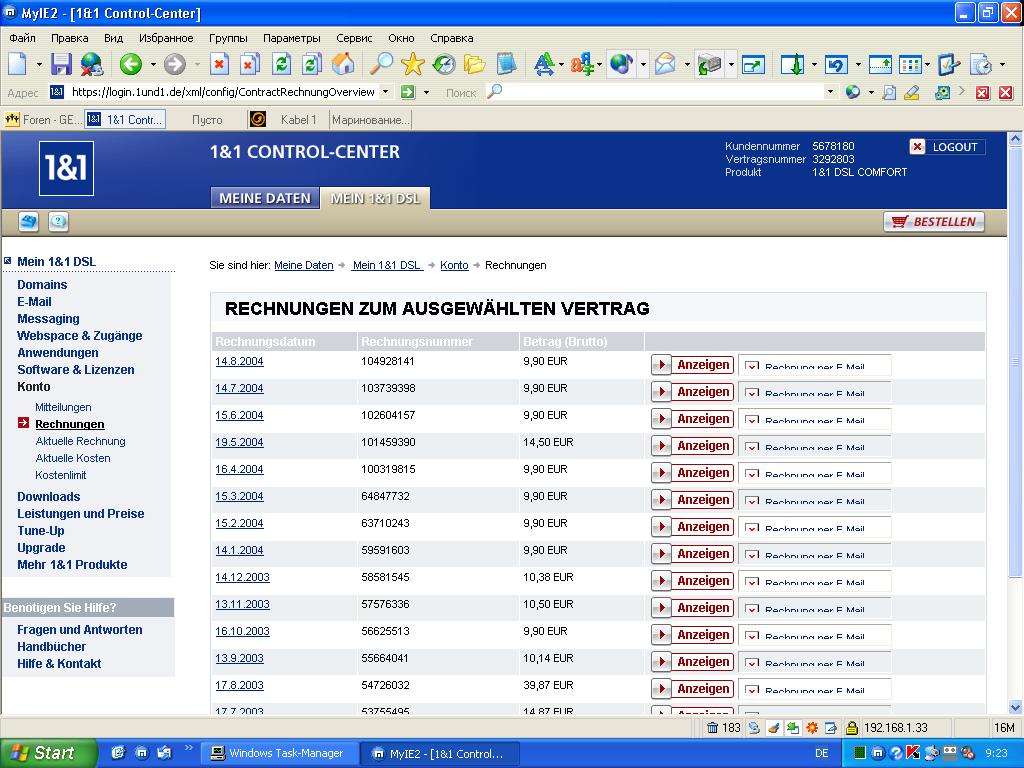Click Anzeigen for invoice 104928141
The image size is (1024, 768).
pyautogui.click(x=693, y=365)
